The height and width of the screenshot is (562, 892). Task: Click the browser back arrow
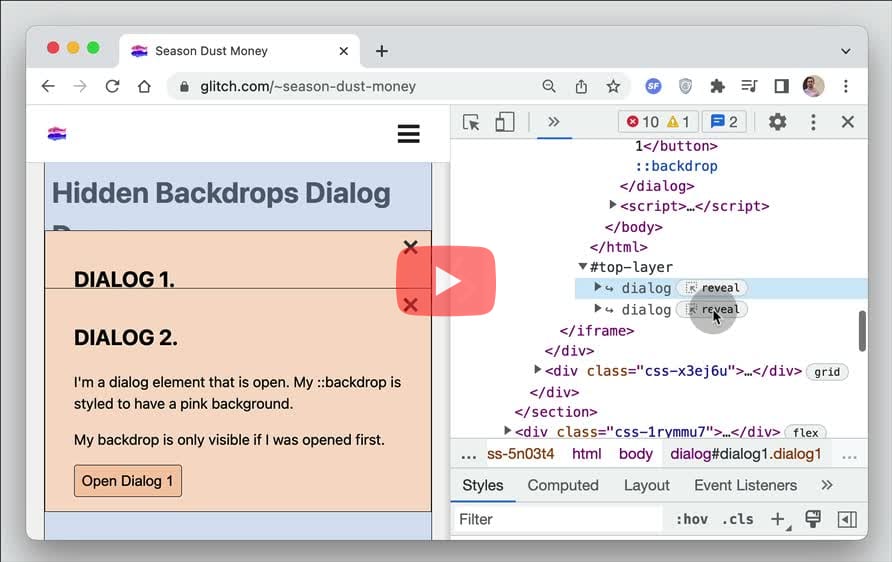point(48,86)
